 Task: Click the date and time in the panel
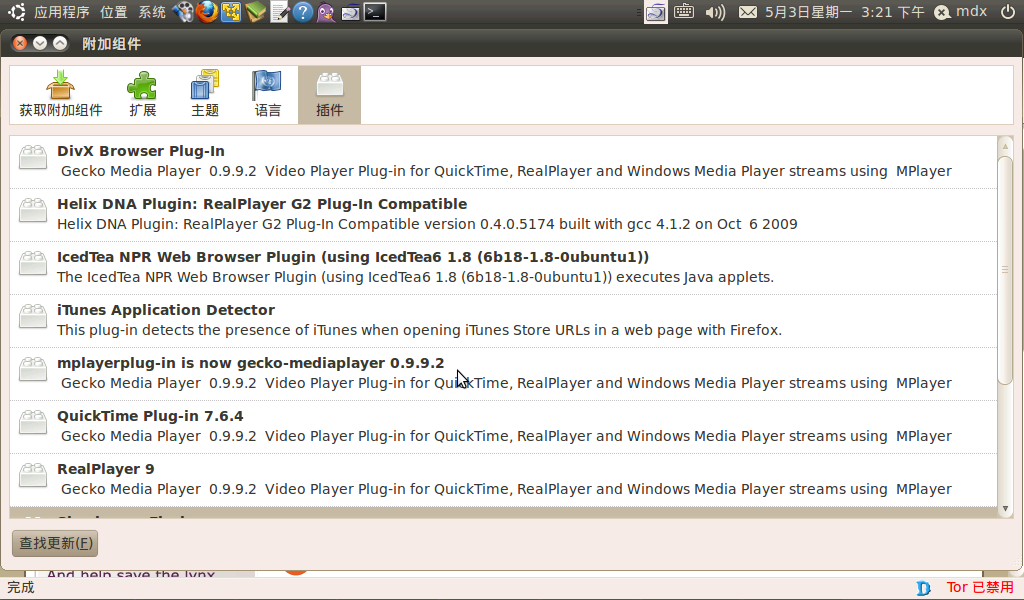[x=844, y=12]
